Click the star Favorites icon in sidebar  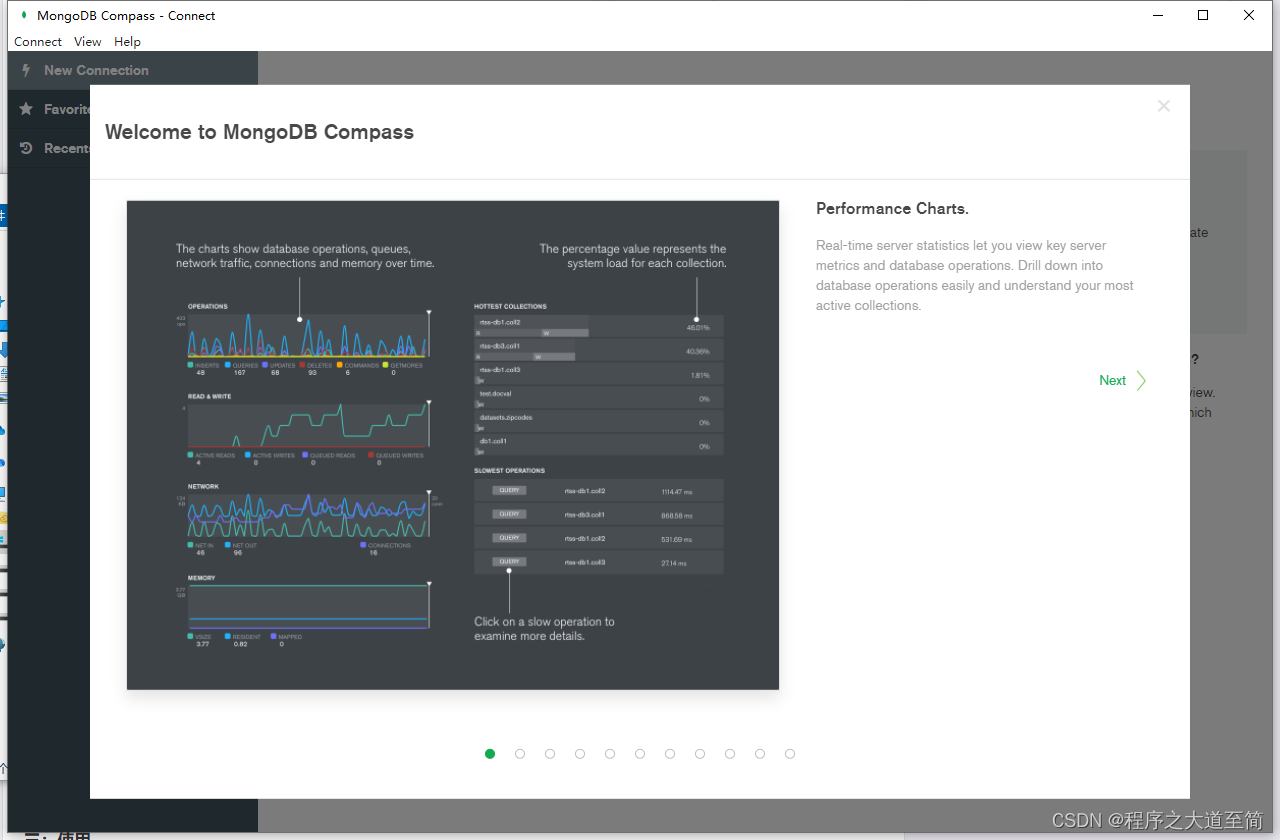pos(26,109)
